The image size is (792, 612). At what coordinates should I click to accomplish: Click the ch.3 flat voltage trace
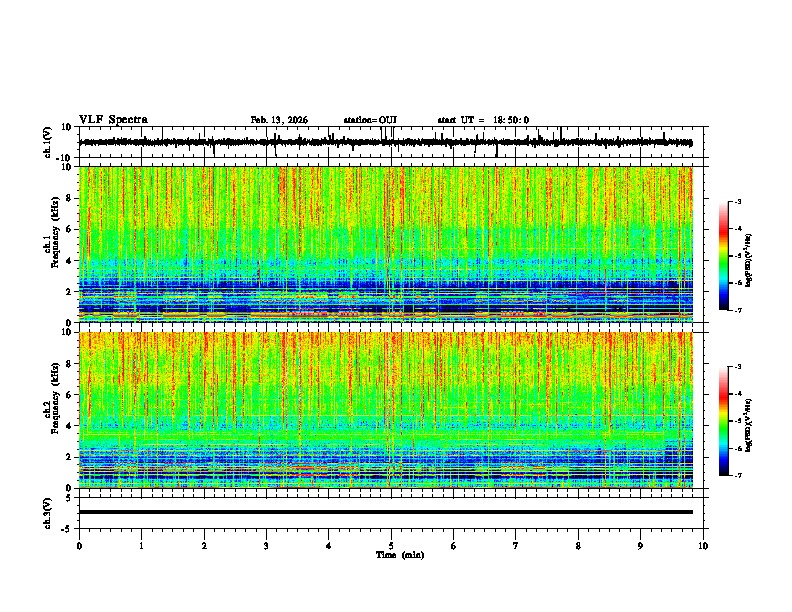click(385, 512)
